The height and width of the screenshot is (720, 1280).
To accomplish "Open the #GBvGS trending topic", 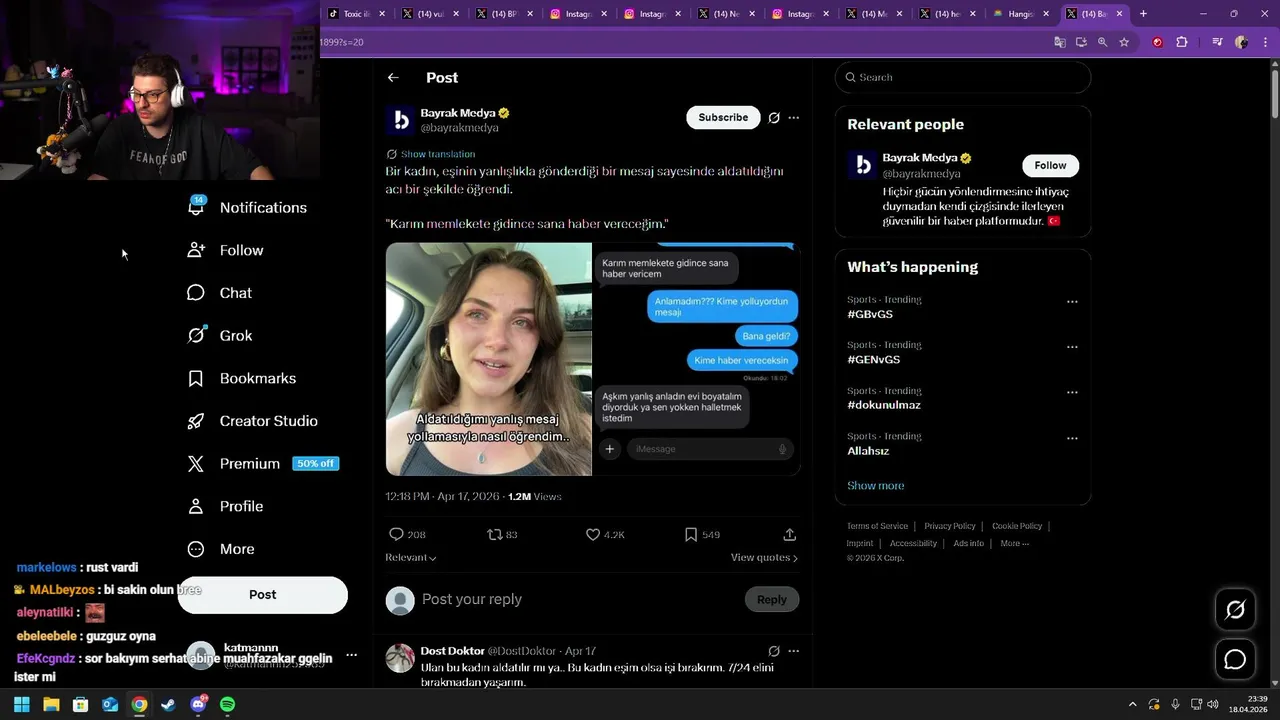I will 870,314.
